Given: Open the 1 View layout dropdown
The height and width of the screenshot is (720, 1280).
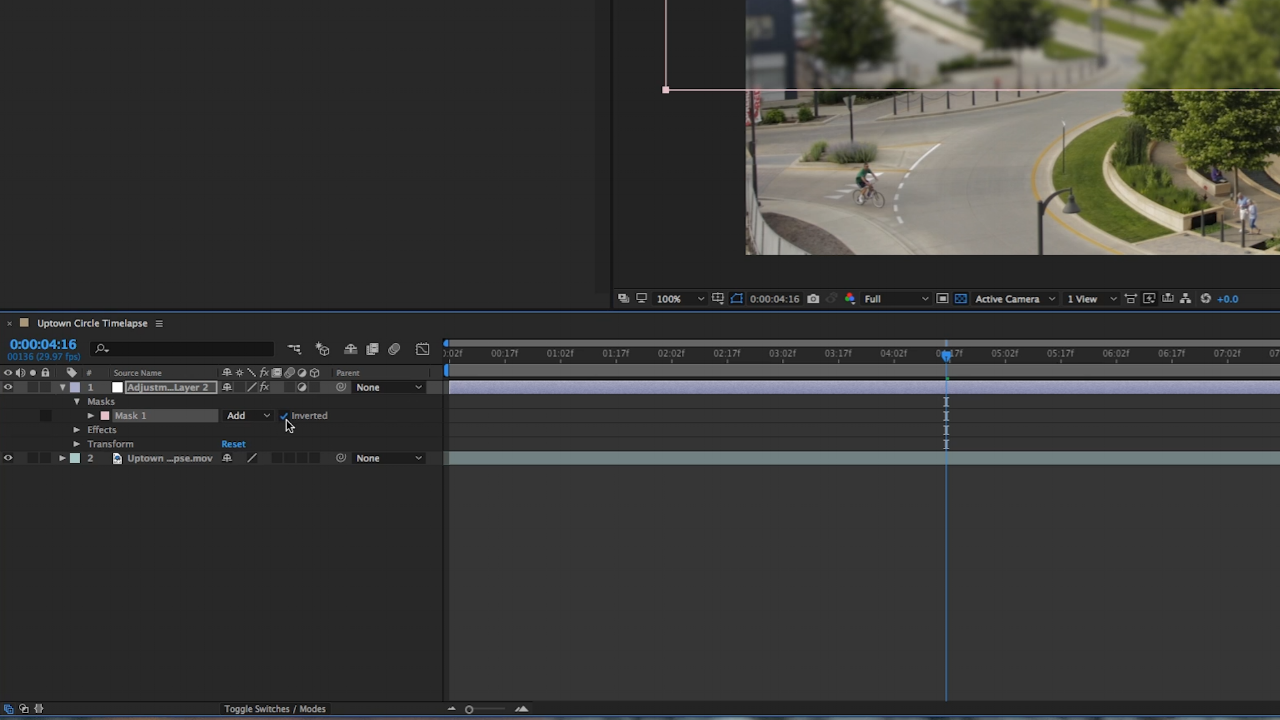Looking at the screenshot, I should [1092, 299].
